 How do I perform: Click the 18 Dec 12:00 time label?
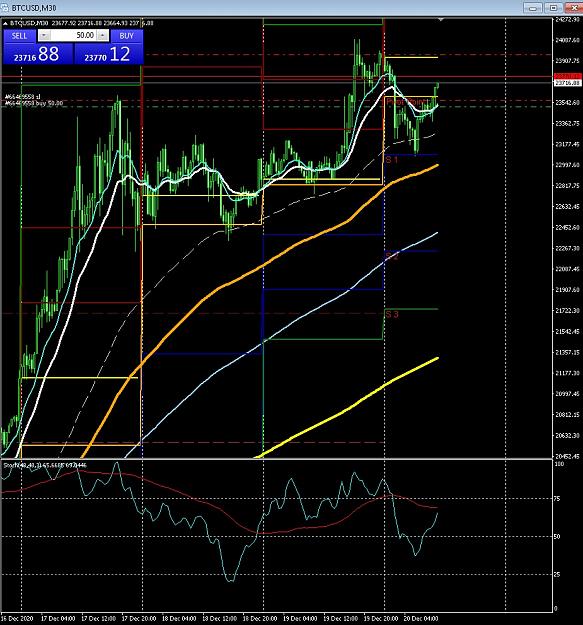[220, 619]
